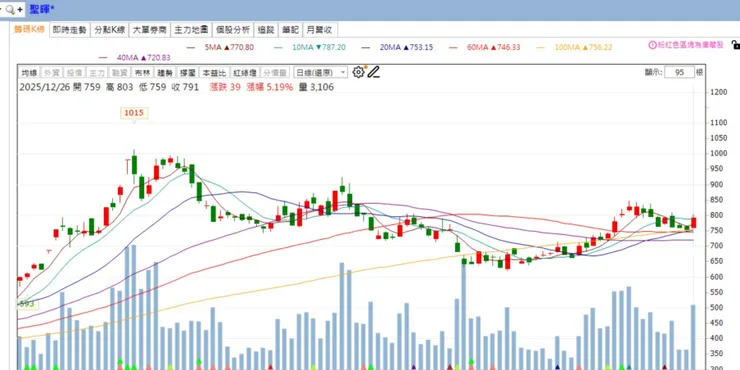Click the 漲跌 39 text
The width and height of the screenshot is (740, 370).
(x=225, y=87)
